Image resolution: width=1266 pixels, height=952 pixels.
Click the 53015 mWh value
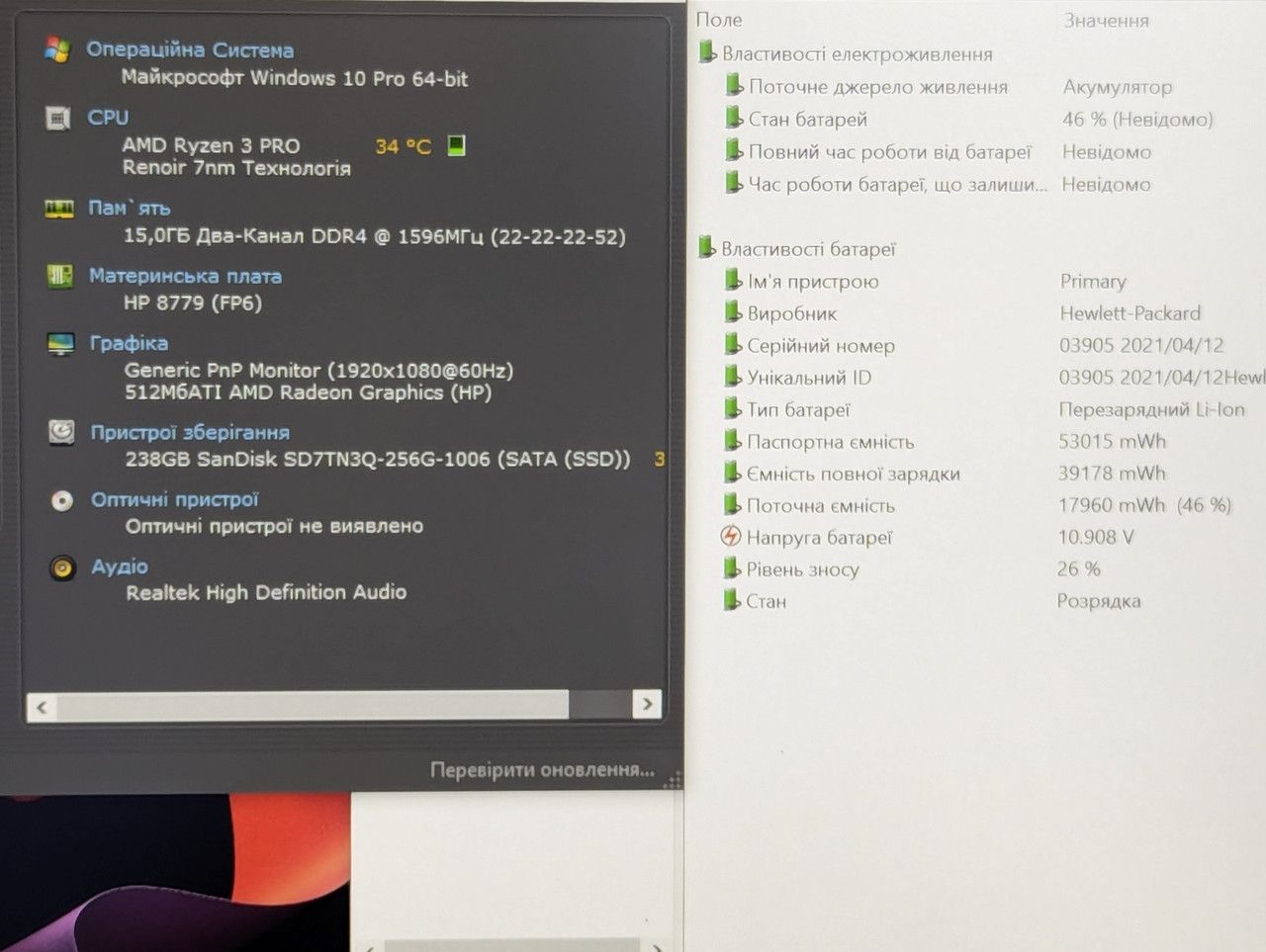[1113, 441]
